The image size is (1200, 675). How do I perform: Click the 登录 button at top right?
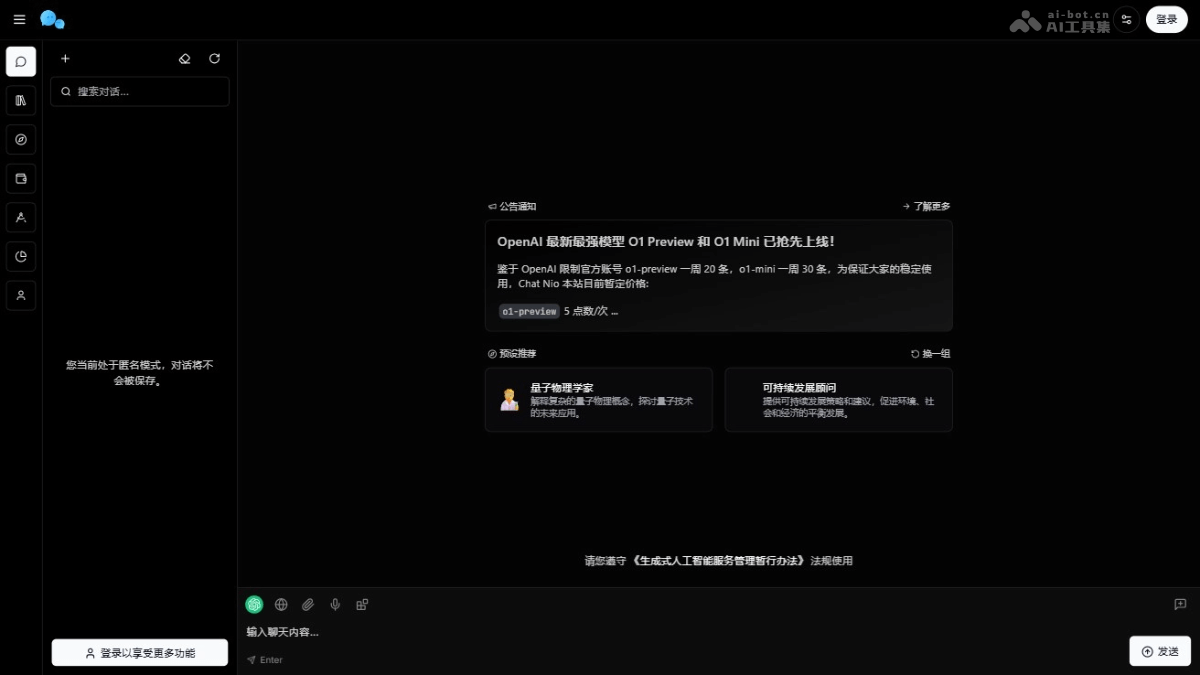click(1166, 19)
